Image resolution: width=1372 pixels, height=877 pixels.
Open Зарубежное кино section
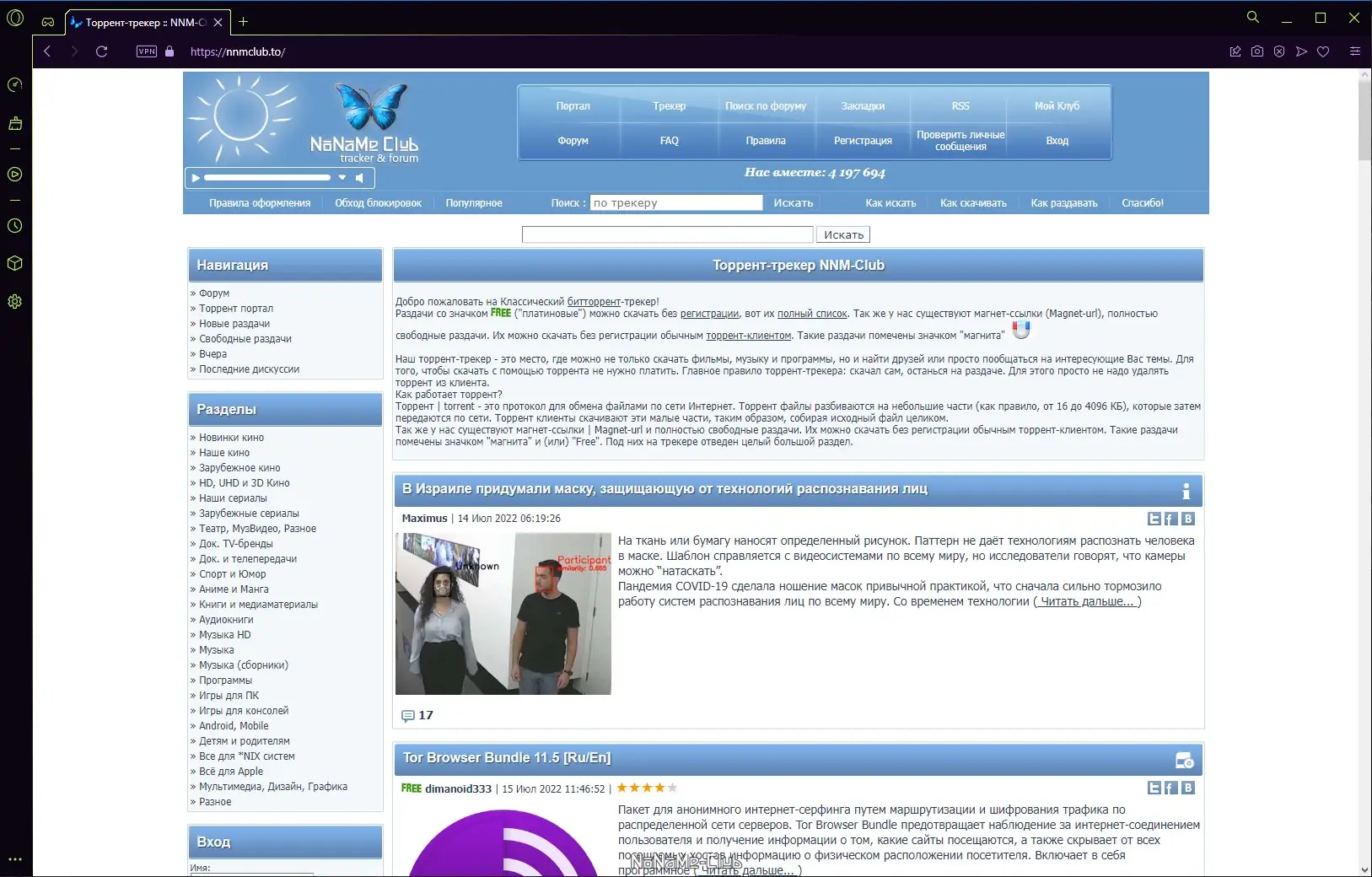(x=239, y=468)
